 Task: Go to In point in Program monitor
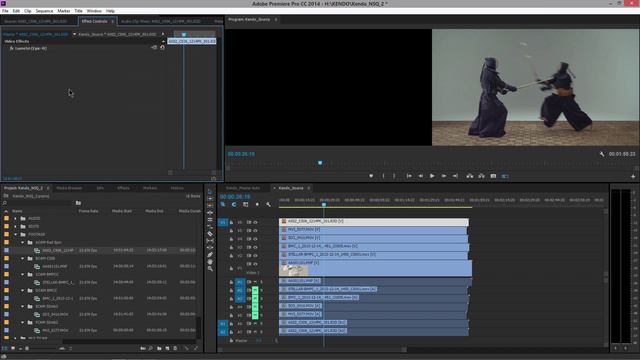tap(409, 176)
